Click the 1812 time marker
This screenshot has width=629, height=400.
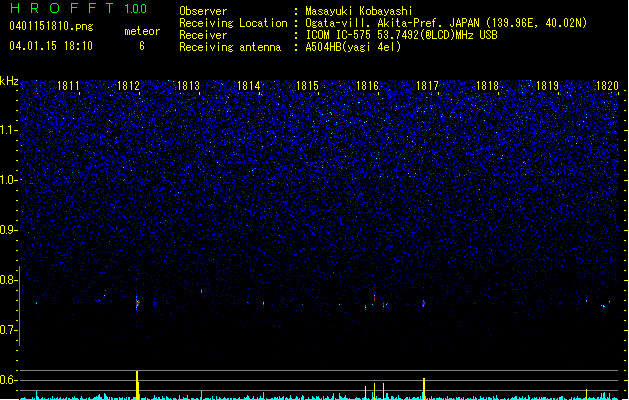(x=128, y=86)
